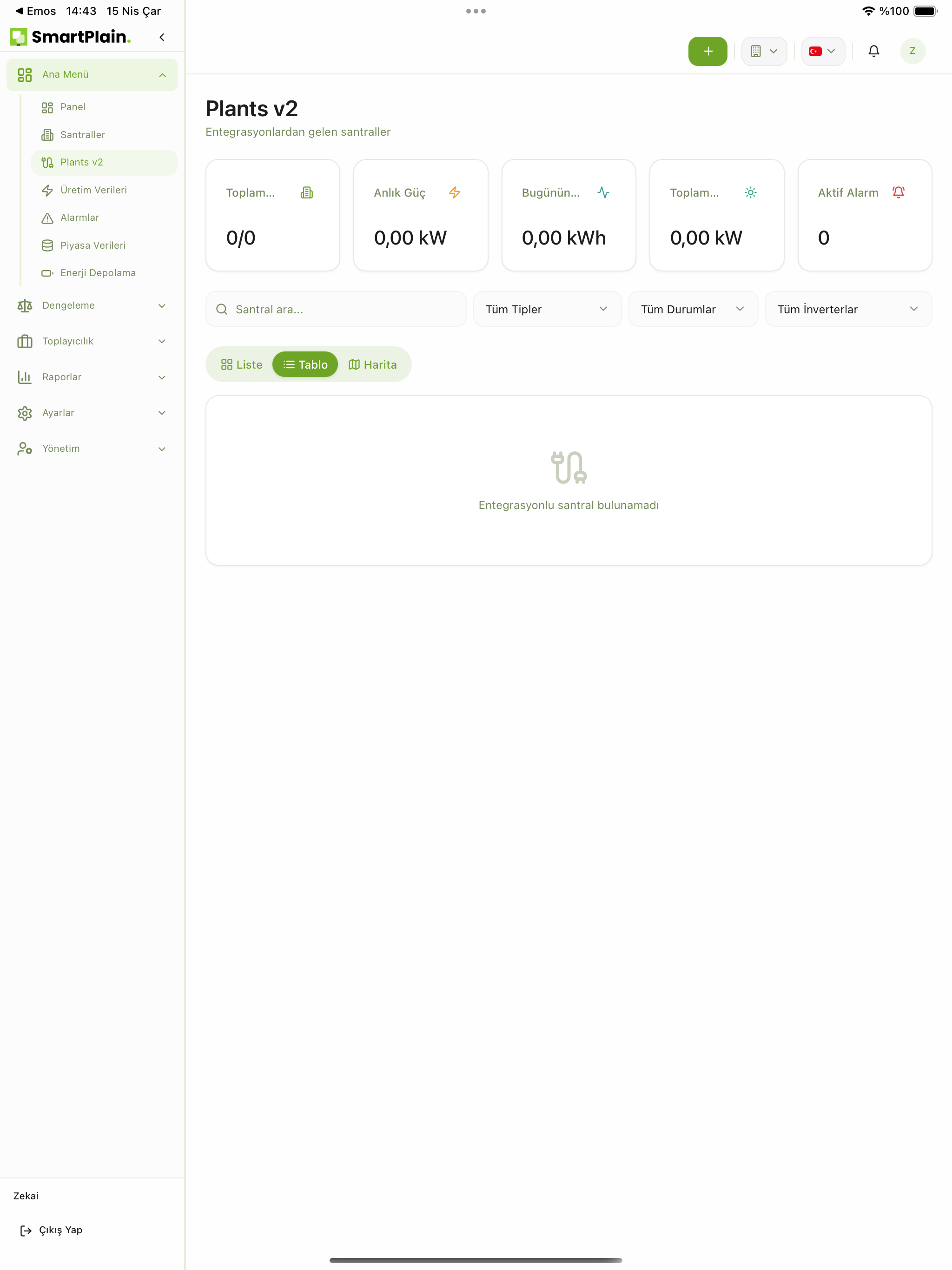Click the Santraller building icon in sidebar
Viewport: 952px width, 1270px height.
coord(47,135)
